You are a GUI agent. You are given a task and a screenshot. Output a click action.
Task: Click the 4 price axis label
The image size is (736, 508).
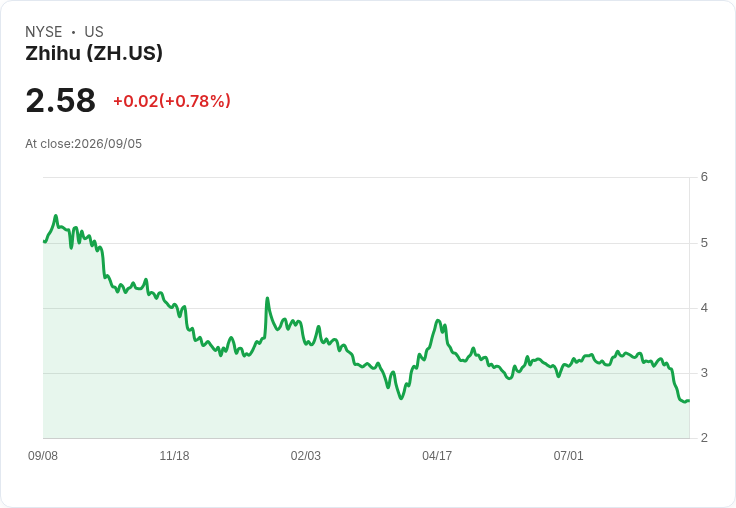point(704,308)
